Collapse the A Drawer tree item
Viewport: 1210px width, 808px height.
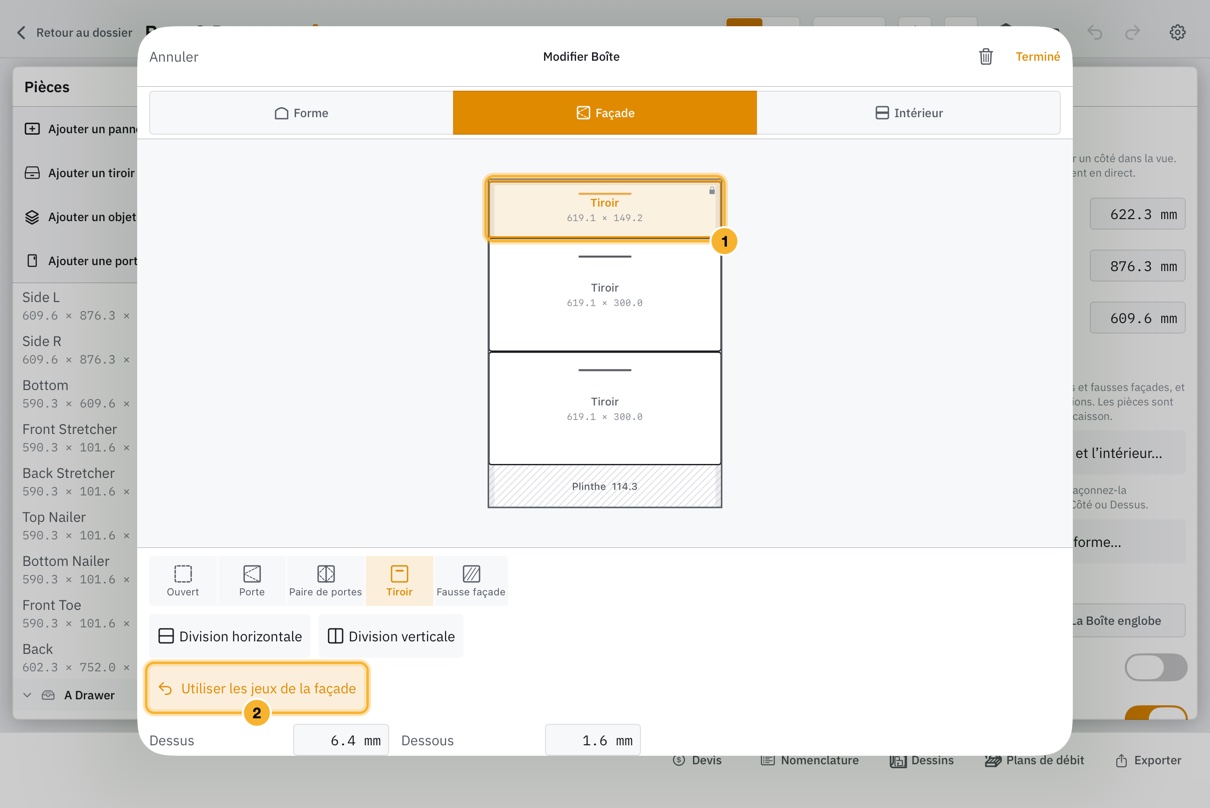pos(27,695)
